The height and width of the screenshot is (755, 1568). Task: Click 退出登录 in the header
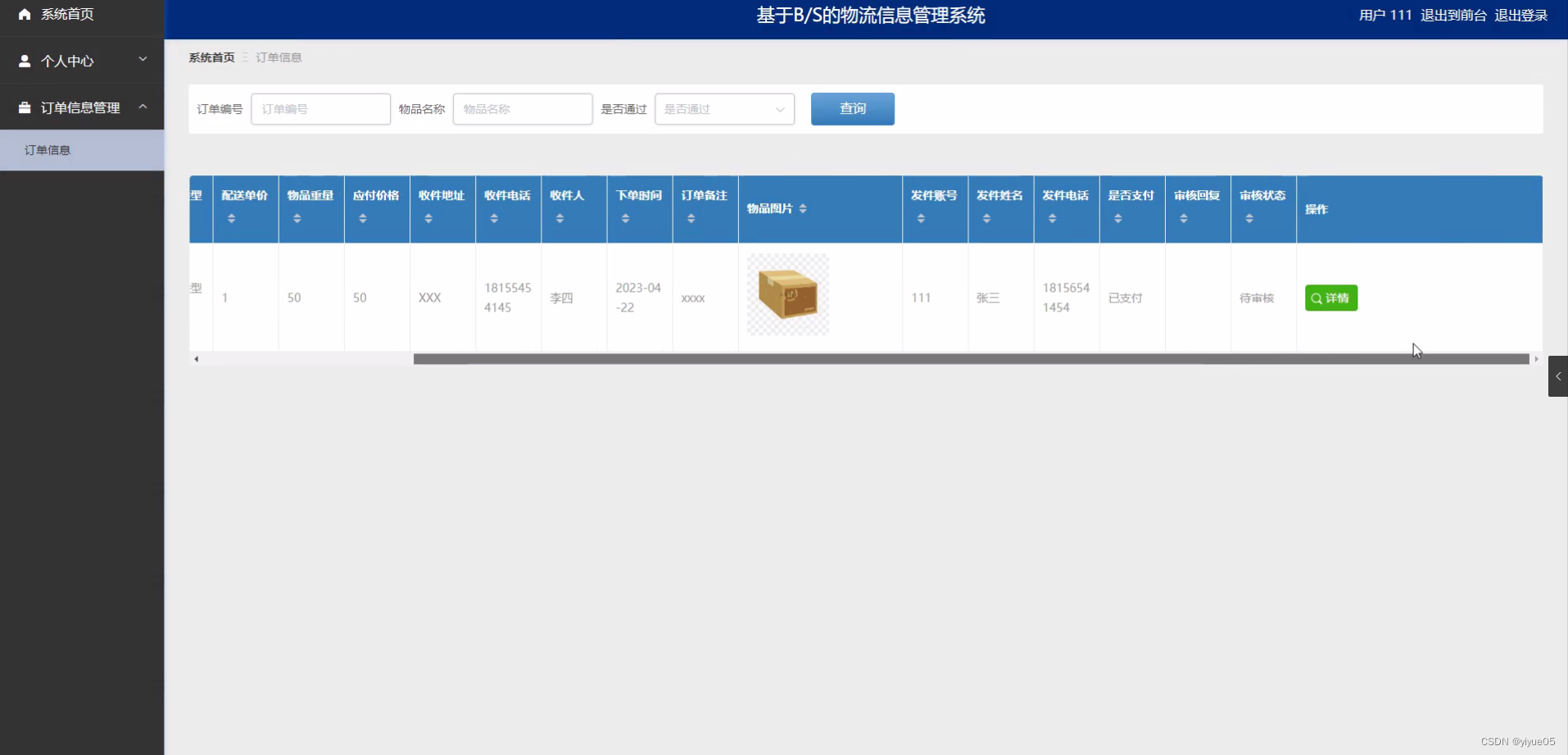pos(1521,15)
